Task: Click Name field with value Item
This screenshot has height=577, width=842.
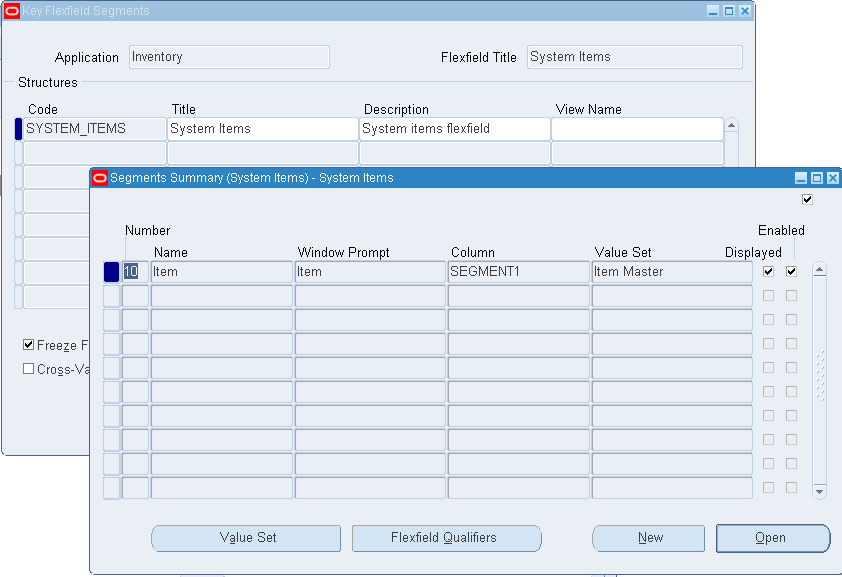Action: tap(222, 272)
